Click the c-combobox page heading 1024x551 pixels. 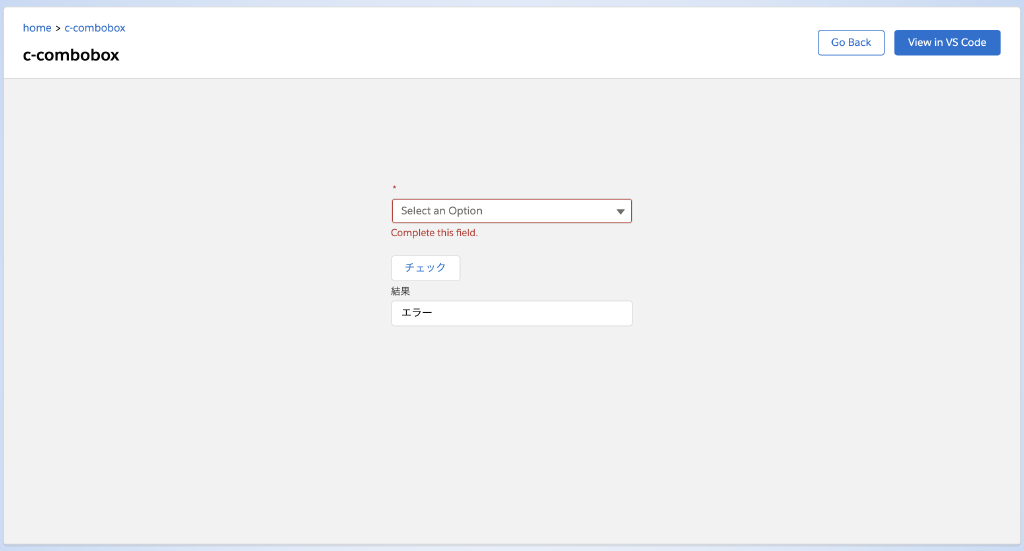pyautogui.click(x=71, y=55)
